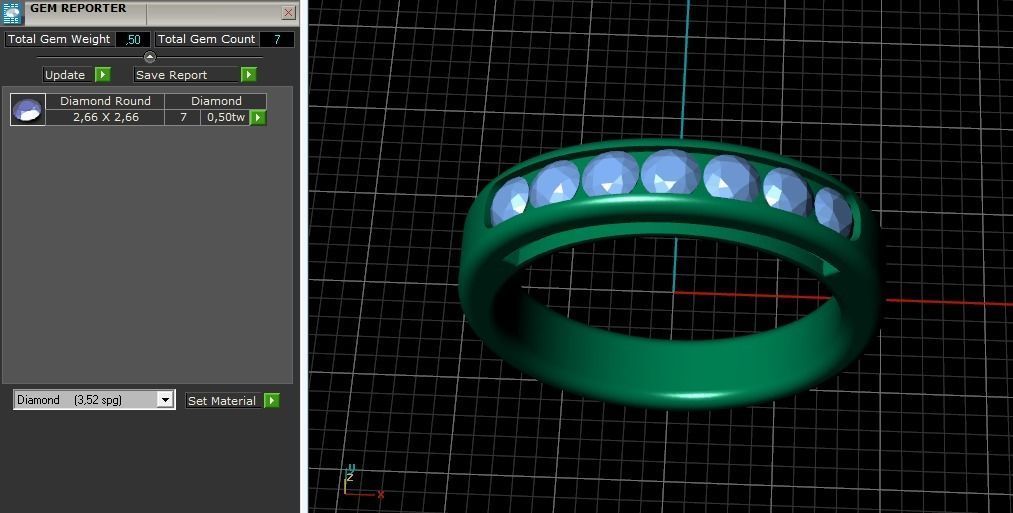The height and width of the screenshot is (513, 1013).
Task: Click the Save Report label
Action: pos(187,75)
